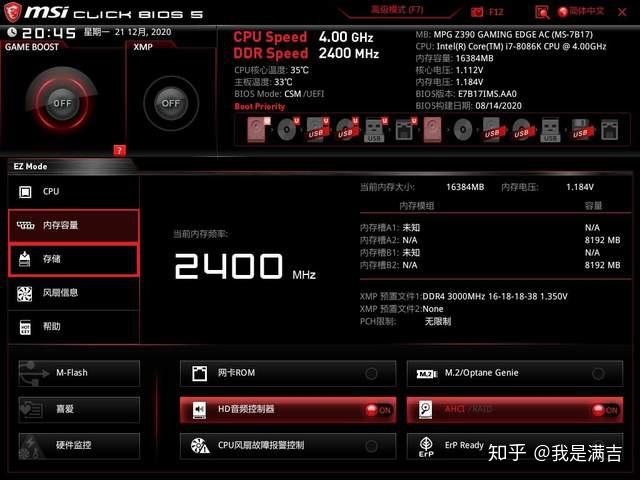Image resolution: width=640 pixels, height=480 pixels.
Task: Select the last network boot icon without badge
Action: (609, 131)
